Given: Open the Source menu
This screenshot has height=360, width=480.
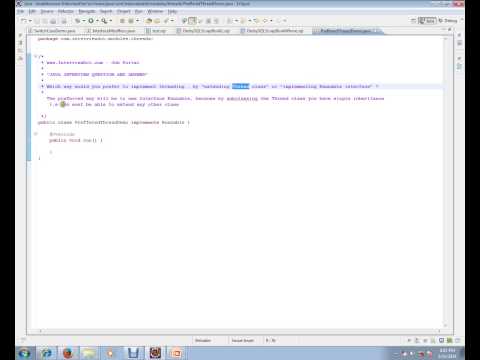Looking at the screenshot, I should [47, 11].
